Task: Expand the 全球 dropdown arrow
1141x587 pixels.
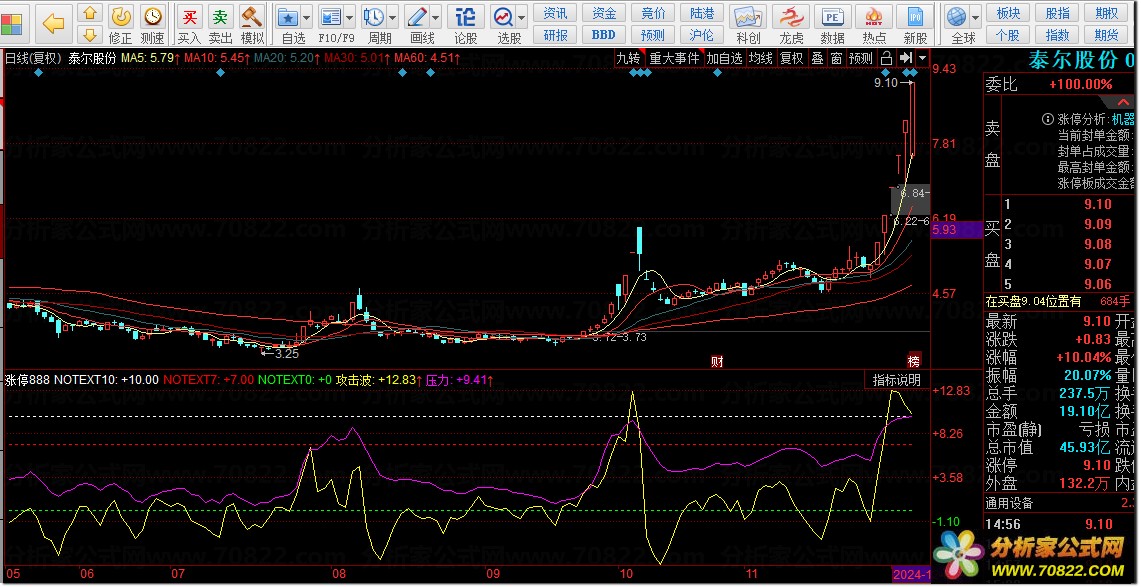Action: click(x=975, y=17)
